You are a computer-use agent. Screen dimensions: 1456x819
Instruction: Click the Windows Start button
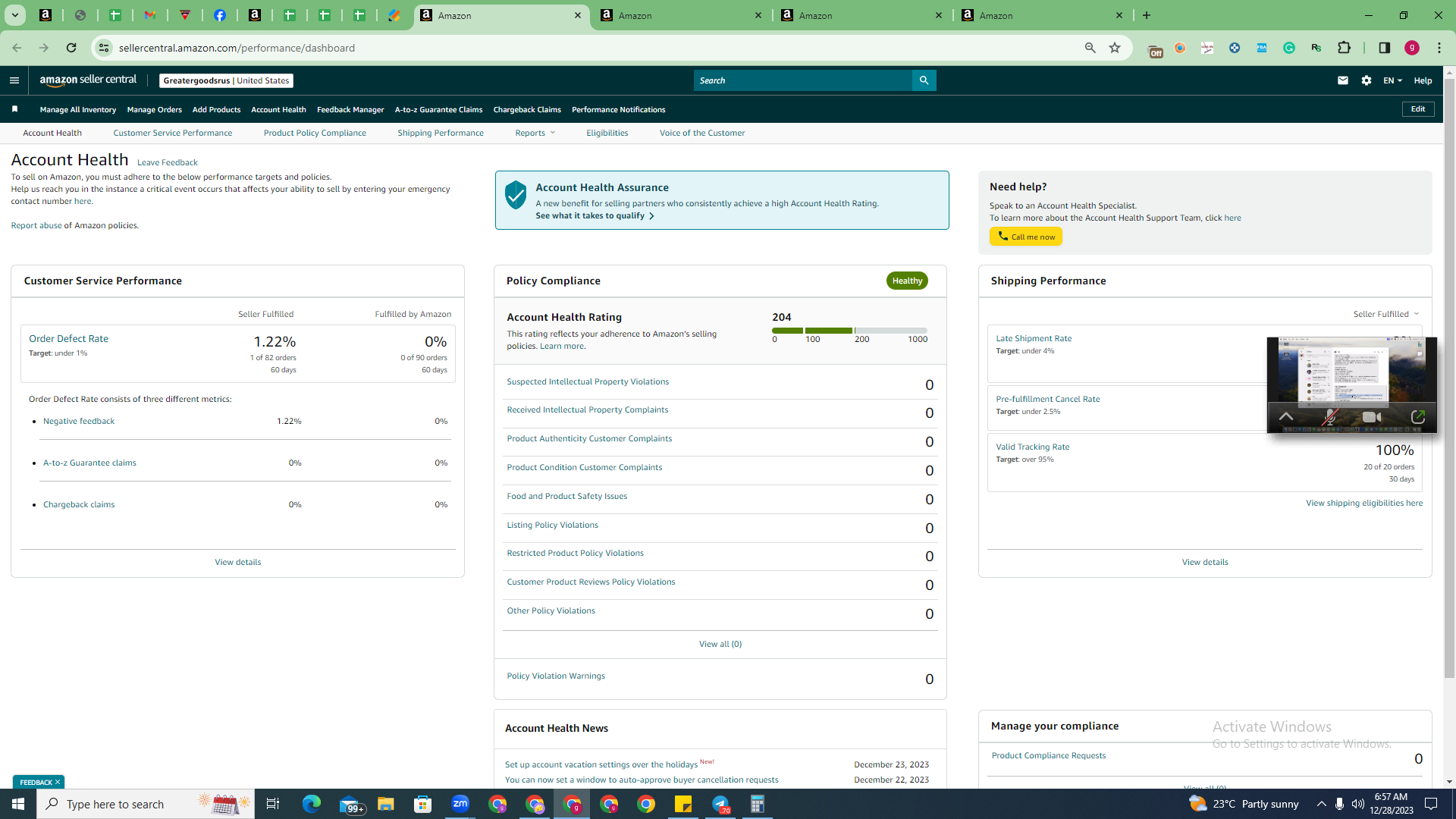click(18, 804)
